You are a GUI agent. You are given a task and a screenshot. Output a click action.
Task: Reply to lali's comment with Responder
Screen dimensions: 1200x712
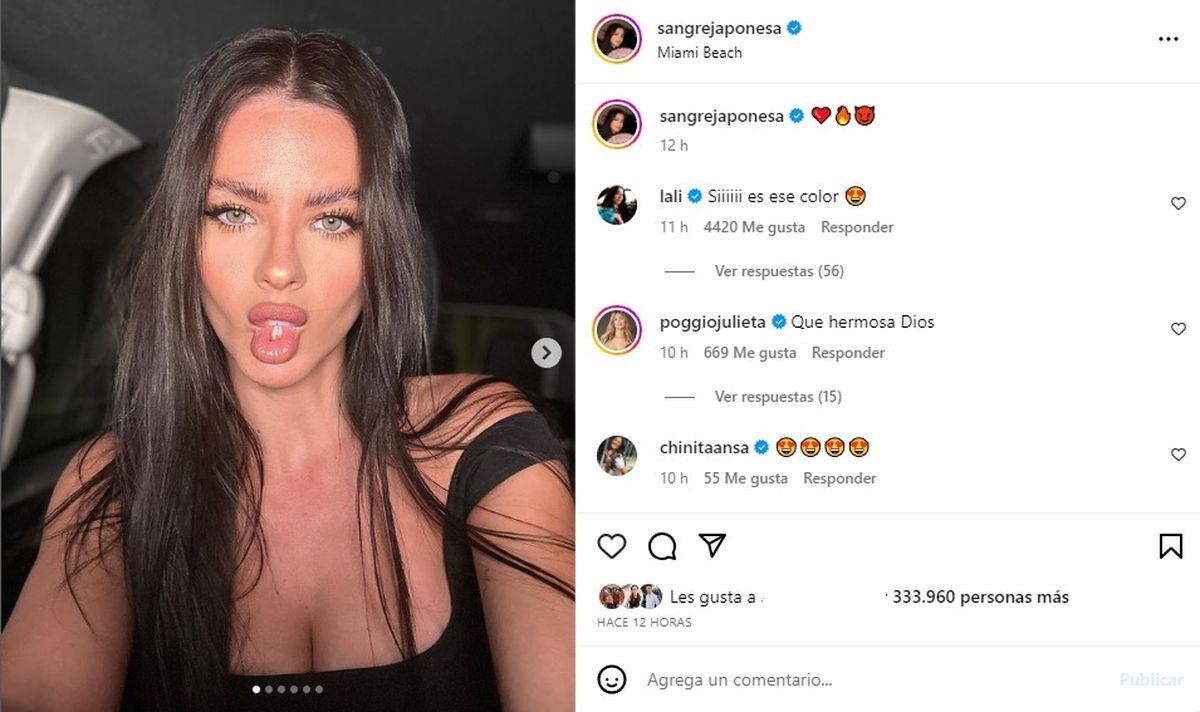[x=857, y=227]
